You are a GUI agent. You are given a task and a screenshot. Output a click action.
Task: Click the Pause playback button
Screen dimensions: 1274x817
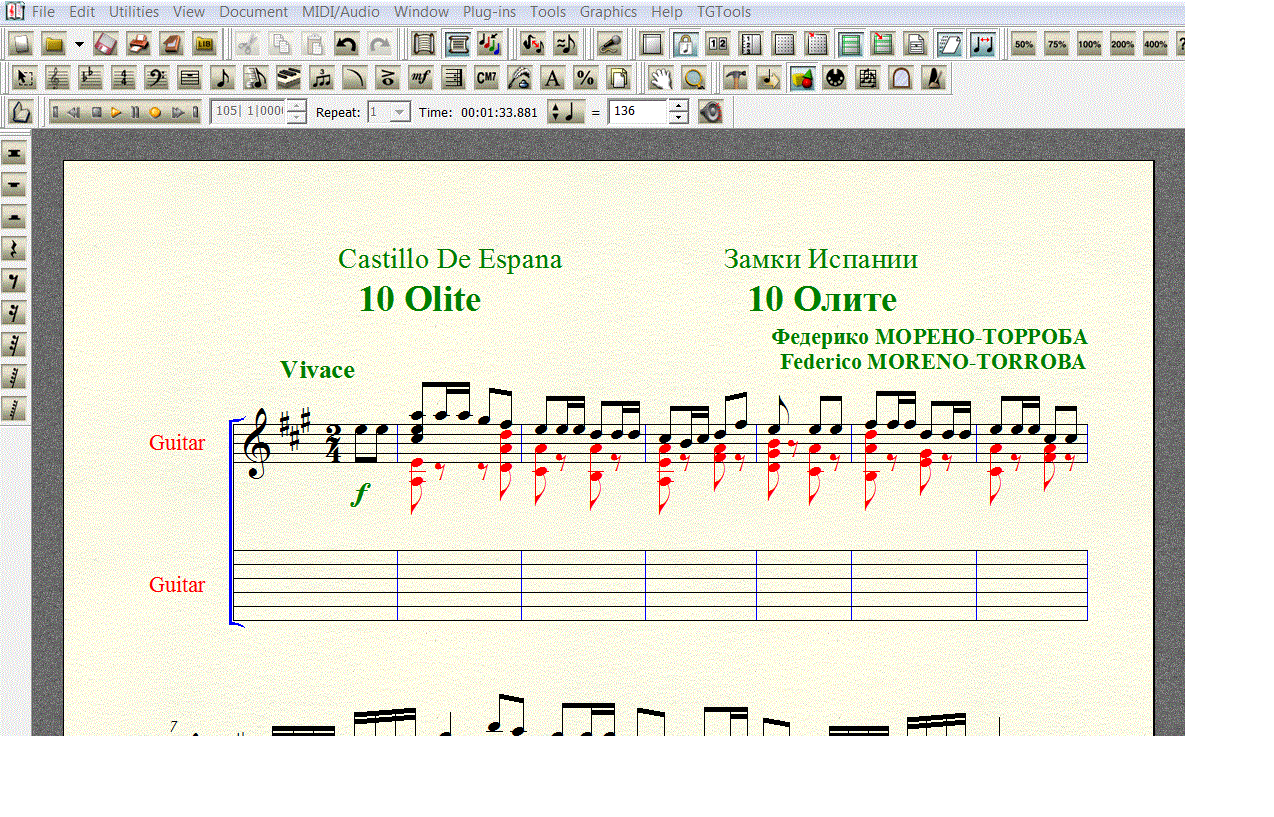coord(136,112)
